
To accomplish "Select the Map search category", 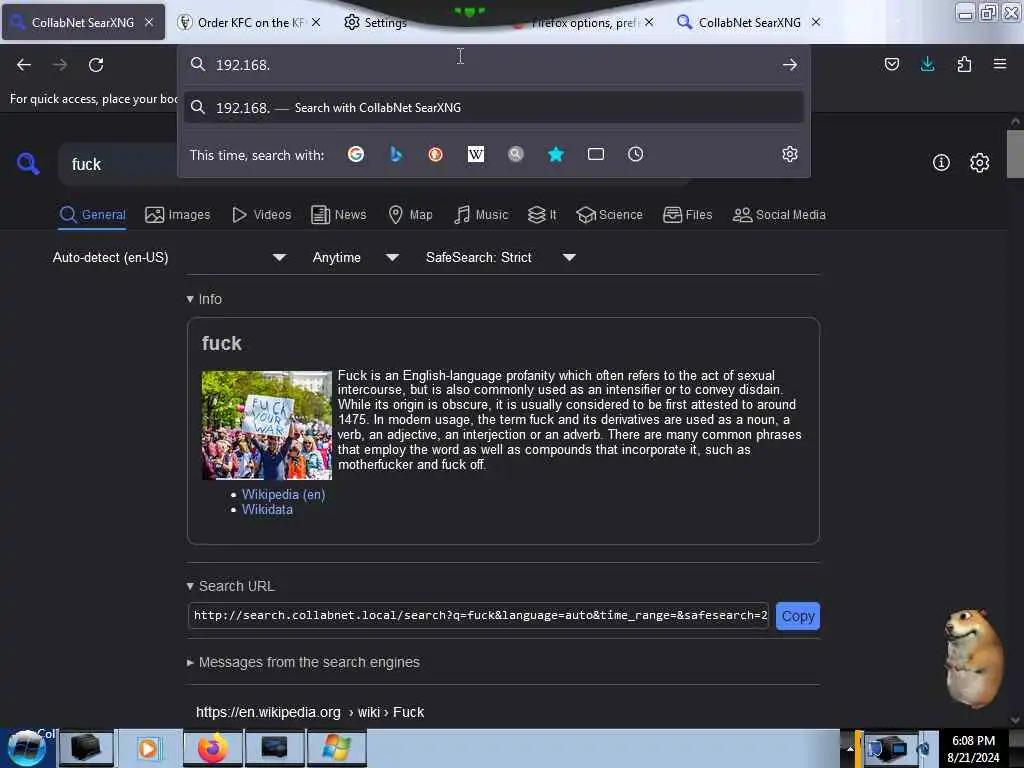I will (410, 215).
